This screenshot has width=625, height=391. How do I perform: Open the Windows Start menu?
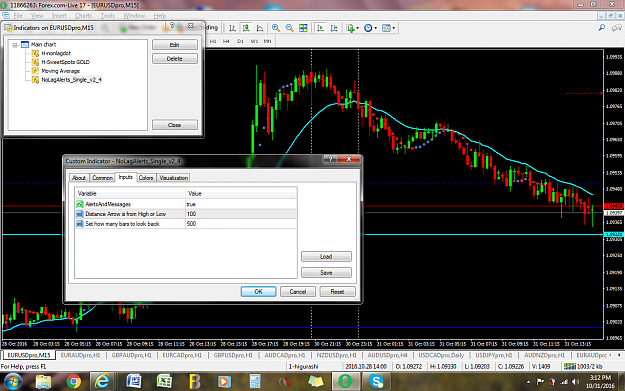[x=13, y=381]
